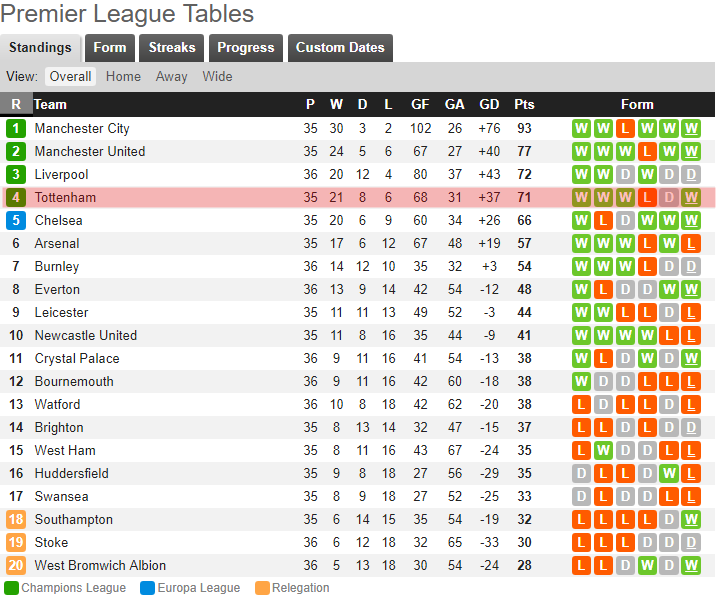Click Southampton's orange rank 18 badge
716x603 pixels.
[x=16, y=520]
